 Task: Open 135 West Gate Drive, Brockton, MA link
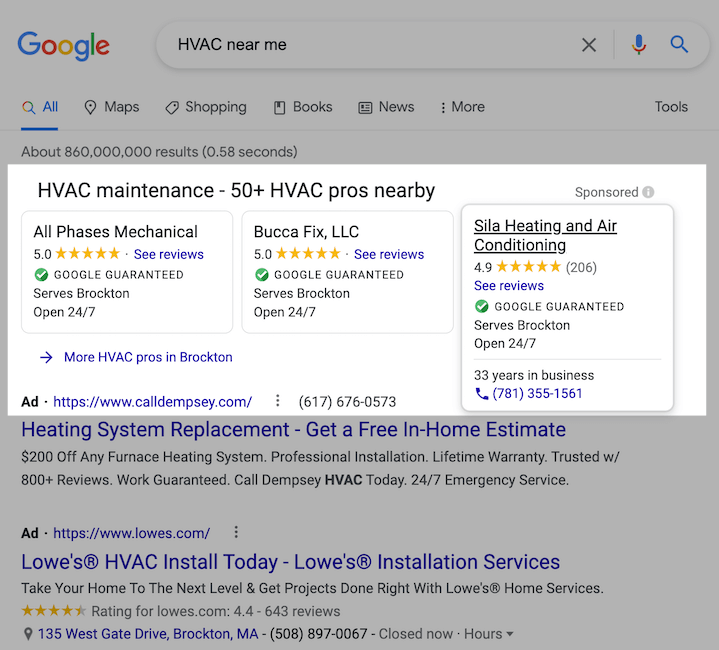148,634
